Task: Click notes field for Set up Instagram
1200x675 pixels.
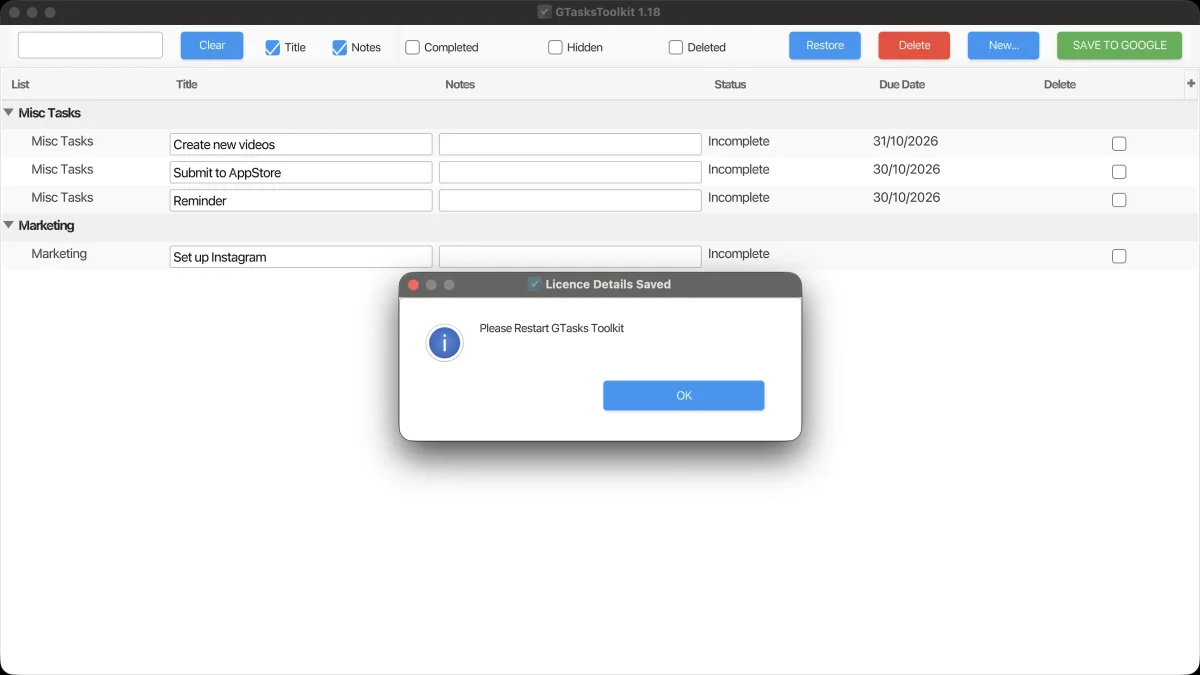Action: click(x=570, y=256)
